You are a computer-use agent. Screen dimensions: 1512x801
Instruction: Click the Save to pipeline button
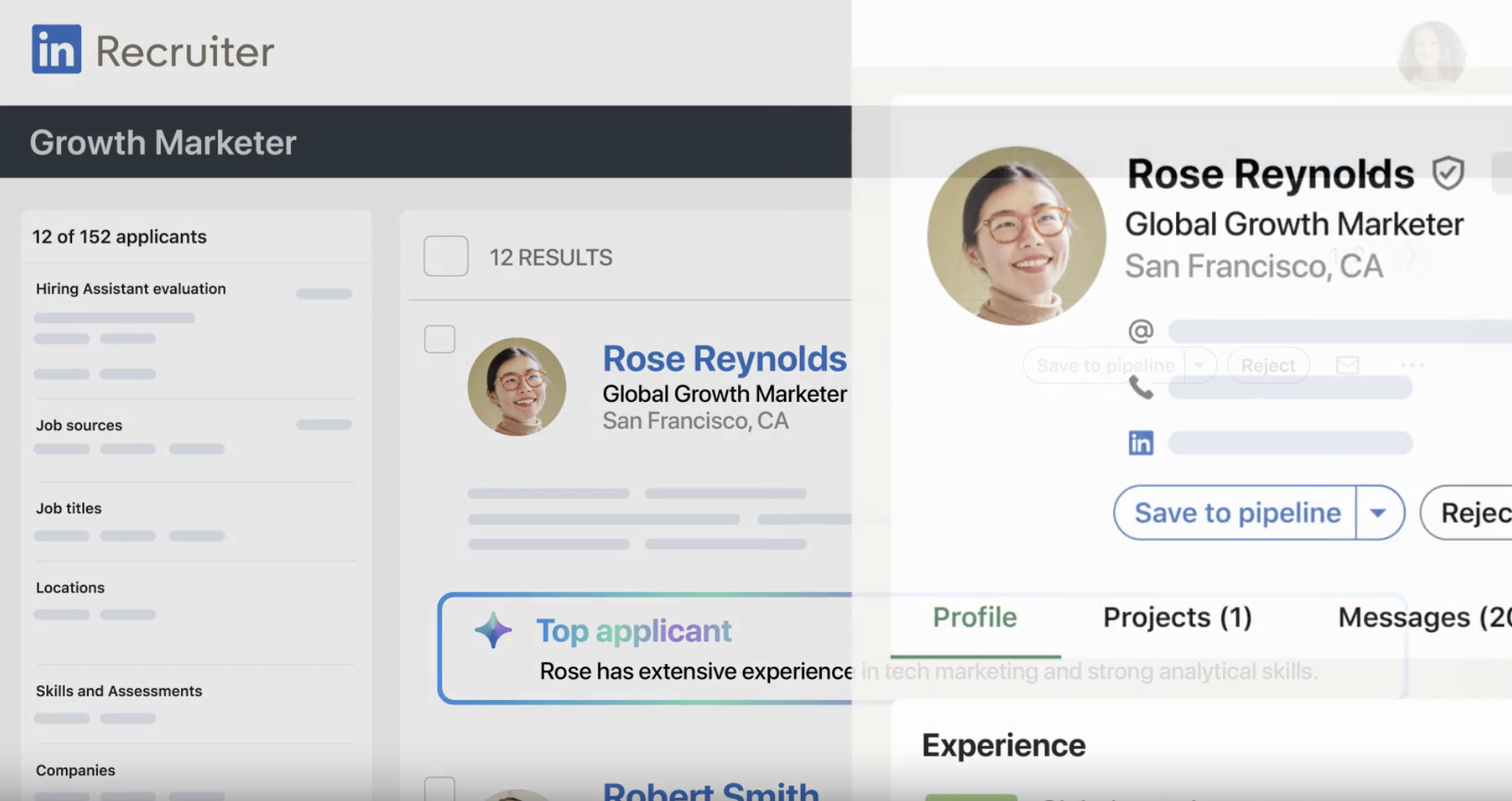[x=1236, y=513]
